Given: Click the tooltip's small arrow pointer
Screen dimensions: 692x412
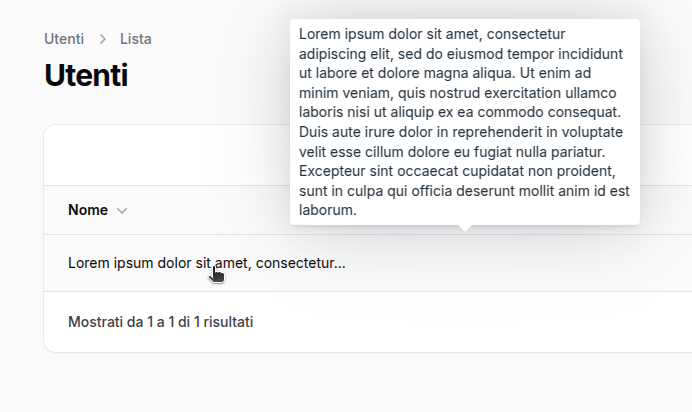Looking at the screenshot, I should [464, 228].
